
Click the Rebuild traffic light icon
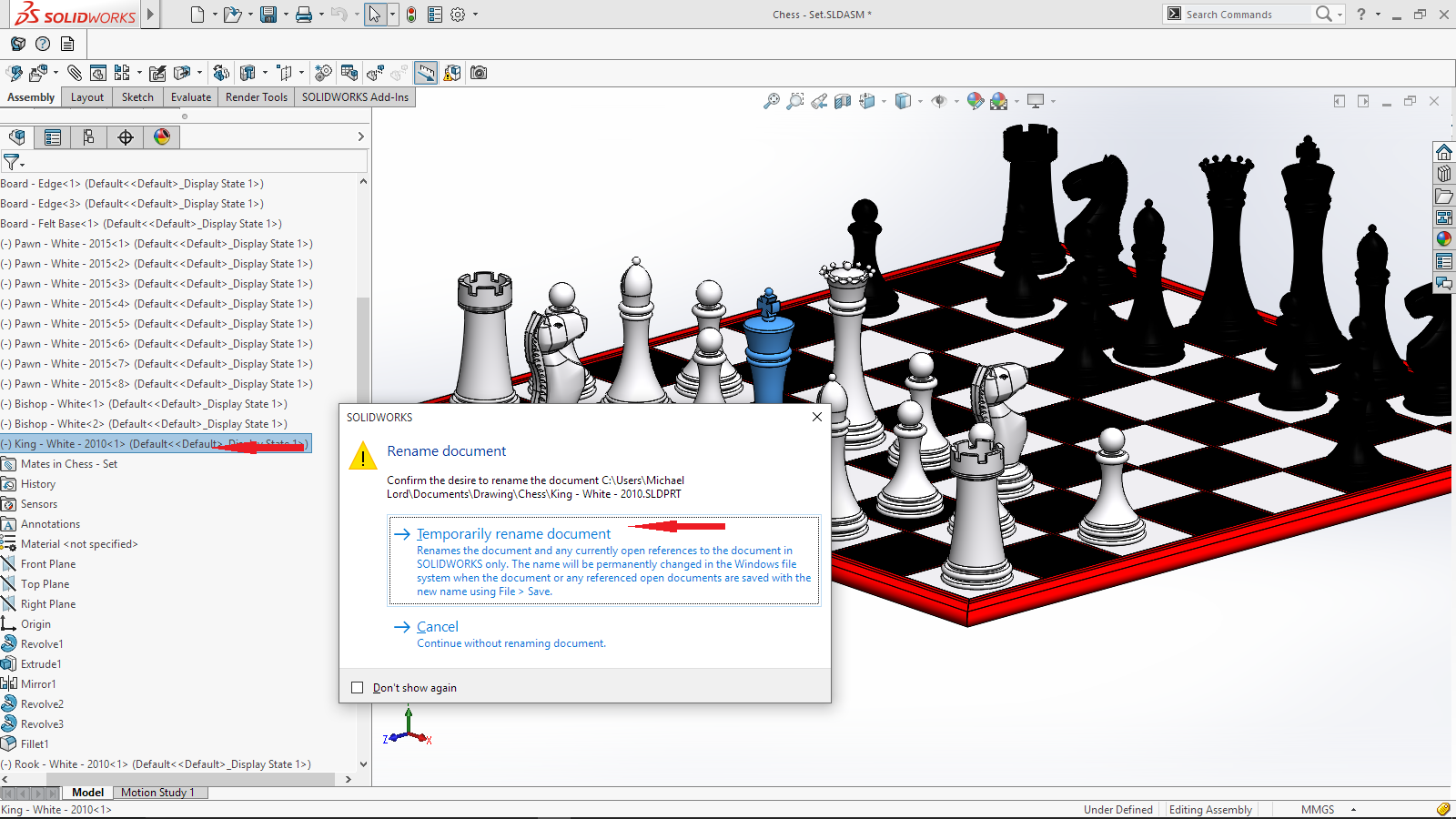411,15
